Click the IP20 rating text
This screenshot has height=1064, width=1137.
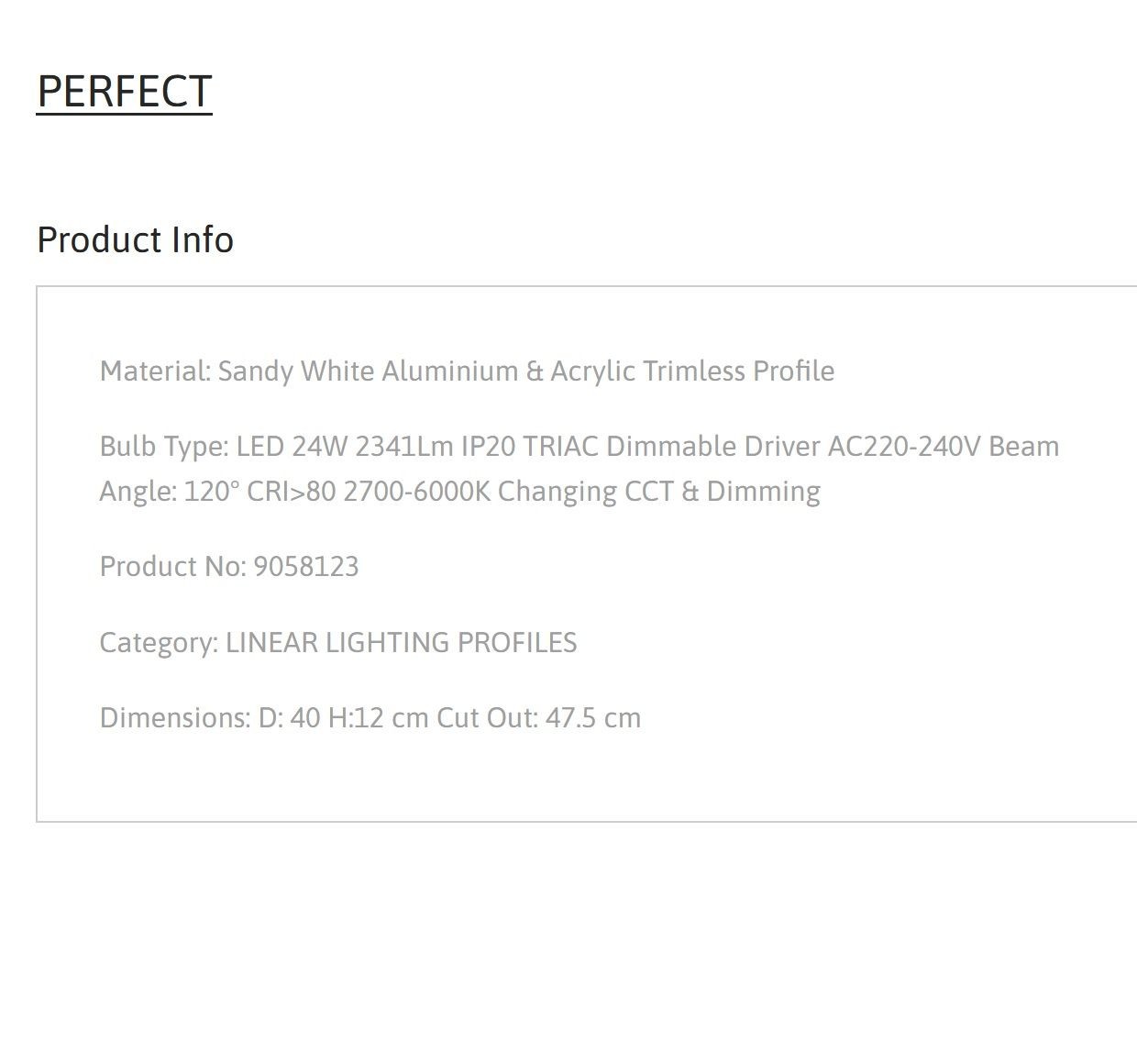coord(488,446)
